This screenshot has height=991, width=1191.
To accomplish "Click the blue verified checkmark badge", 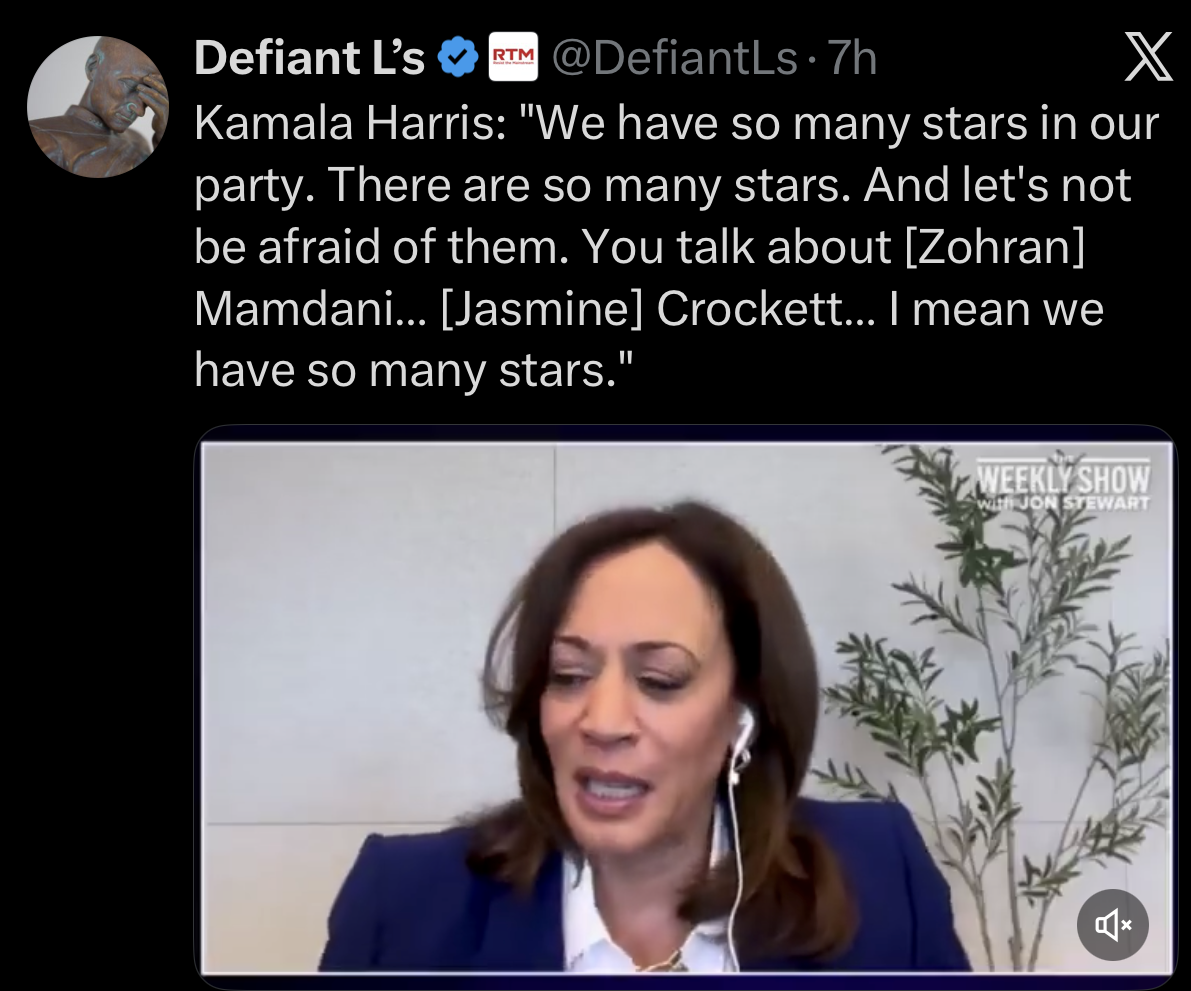I will 458,60.
